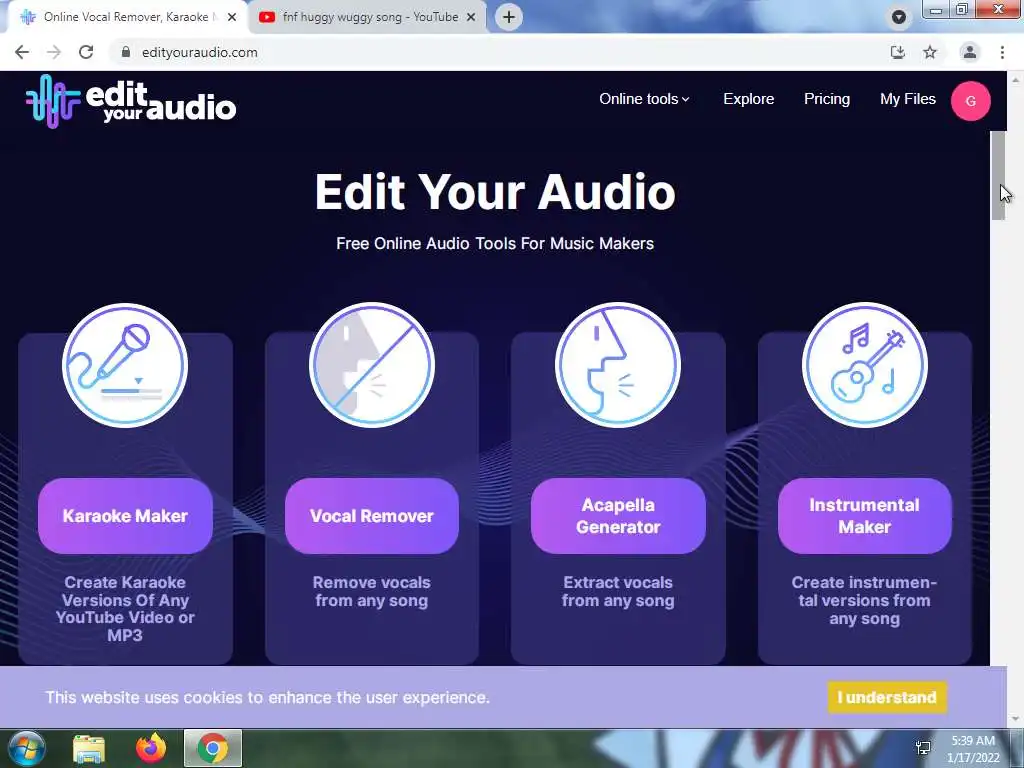Screen dimensions: 1024x768
Task: Accept cookies with I understand button
Action: click(887, 697)
